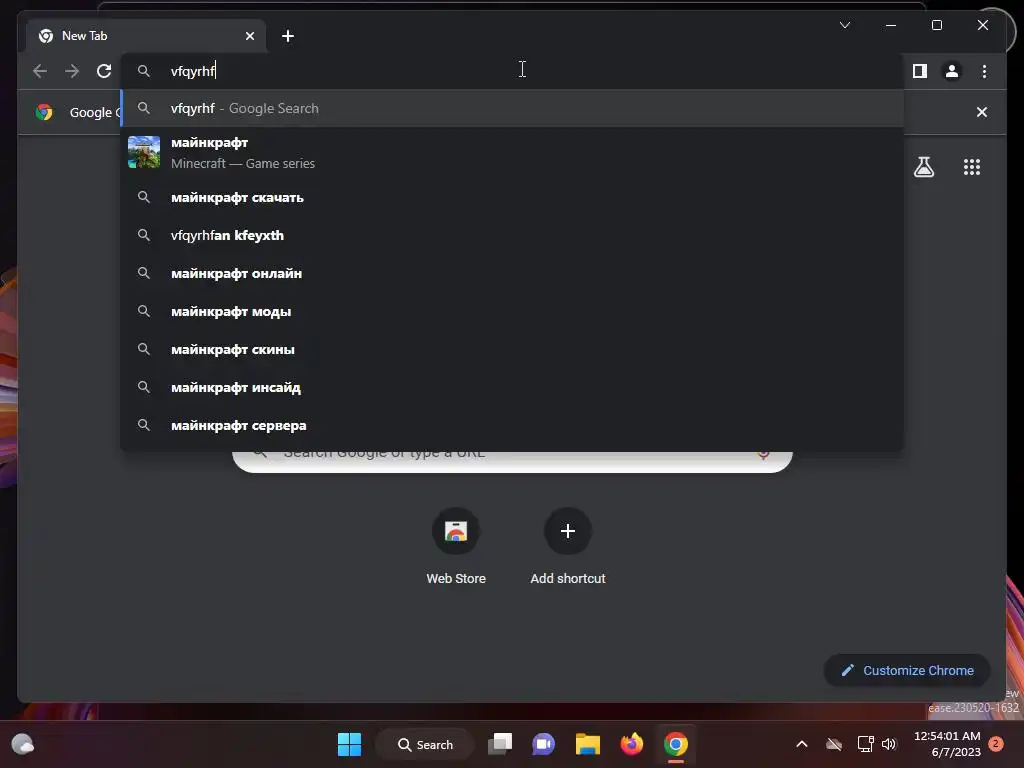Open the tab search chevron
Image resolution: width=1024 pixels, height=768 pixels.
click(844, 25)
